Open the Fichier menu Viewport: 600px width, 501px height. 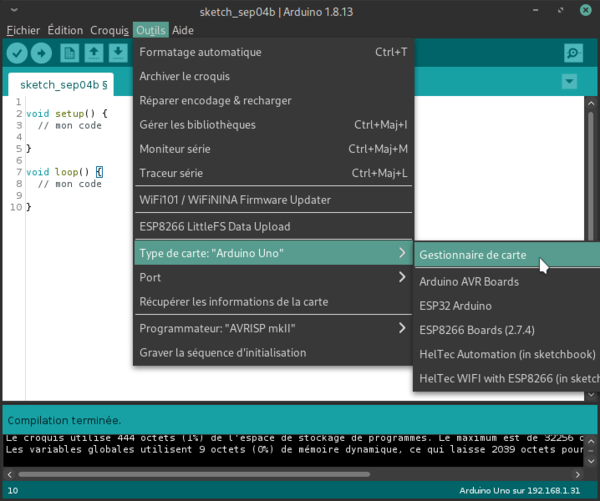tap(23, 30)
